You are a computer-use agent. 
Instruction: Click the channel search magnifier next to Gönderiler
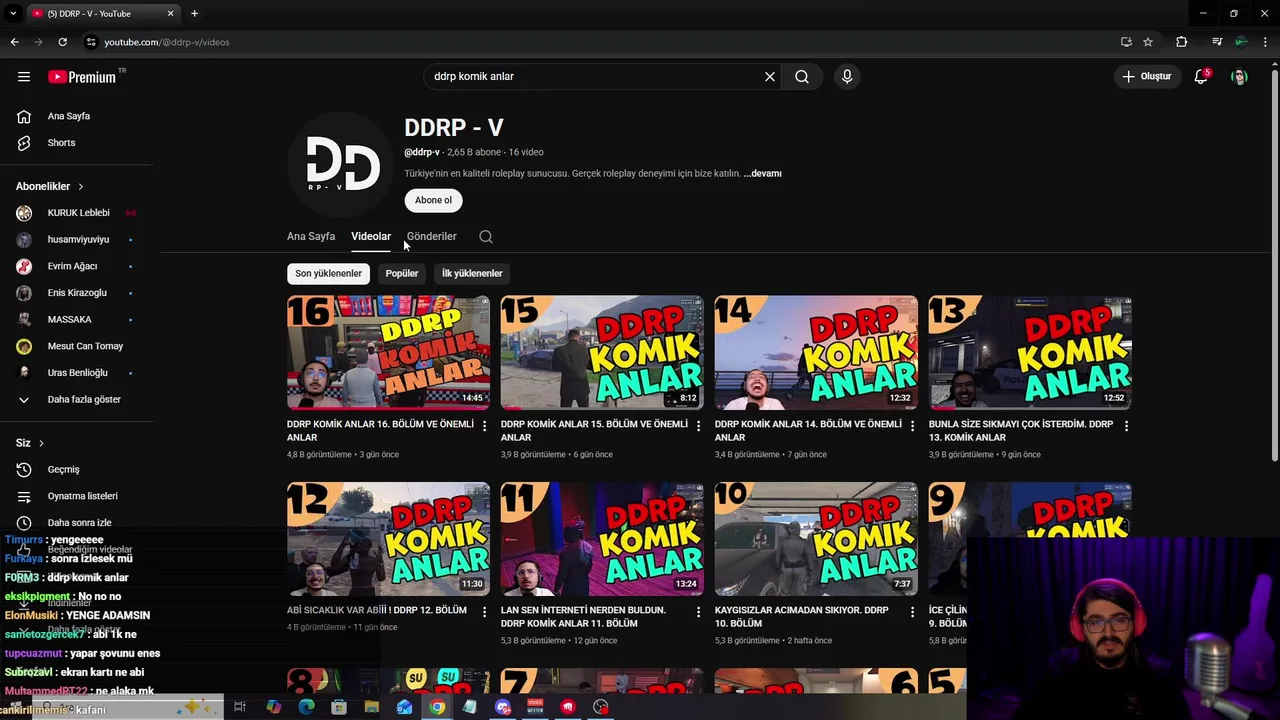tap(486, 237)
